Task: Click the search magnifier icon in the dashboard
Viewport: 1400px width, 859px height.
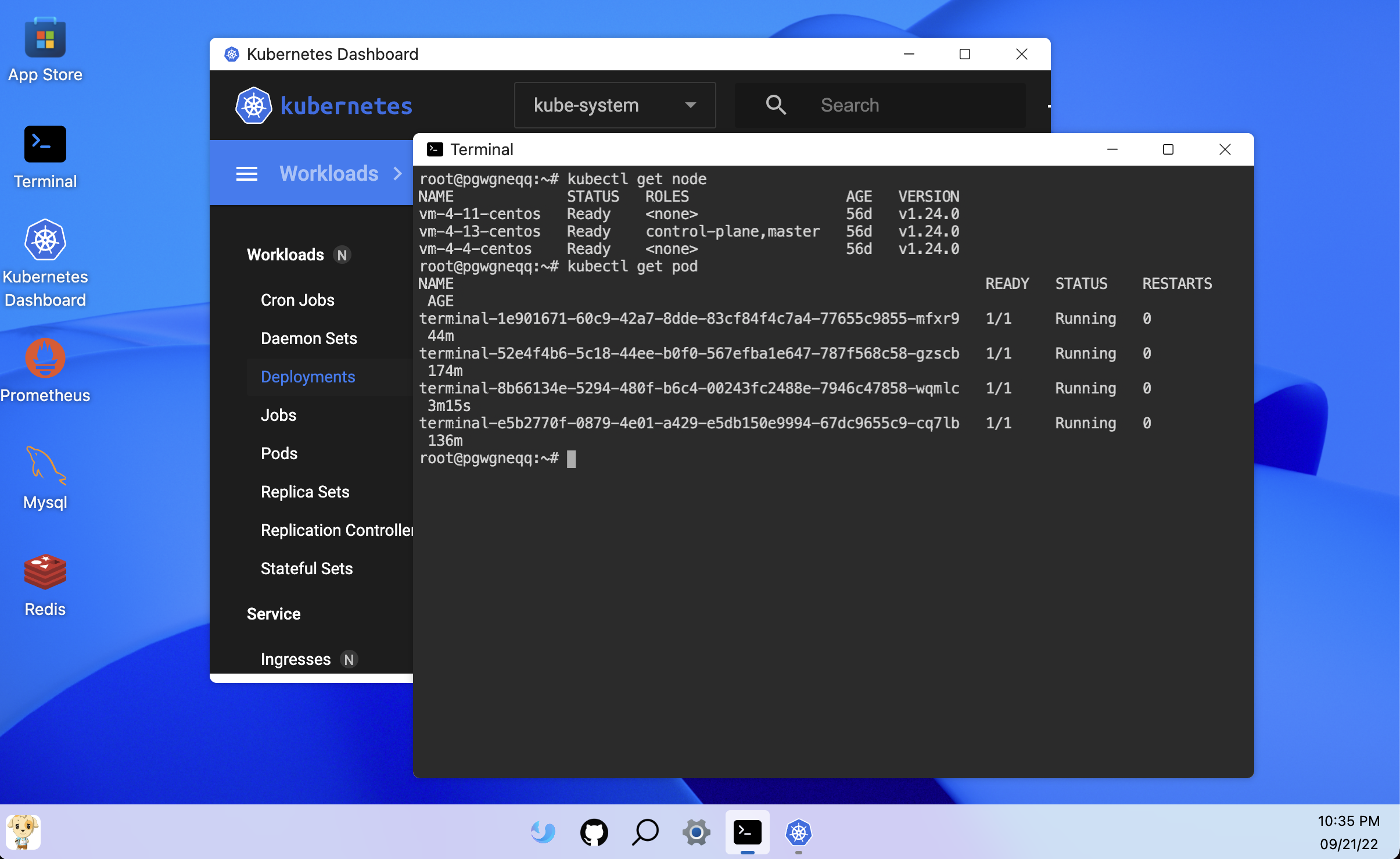Action: tap(776, 105)
